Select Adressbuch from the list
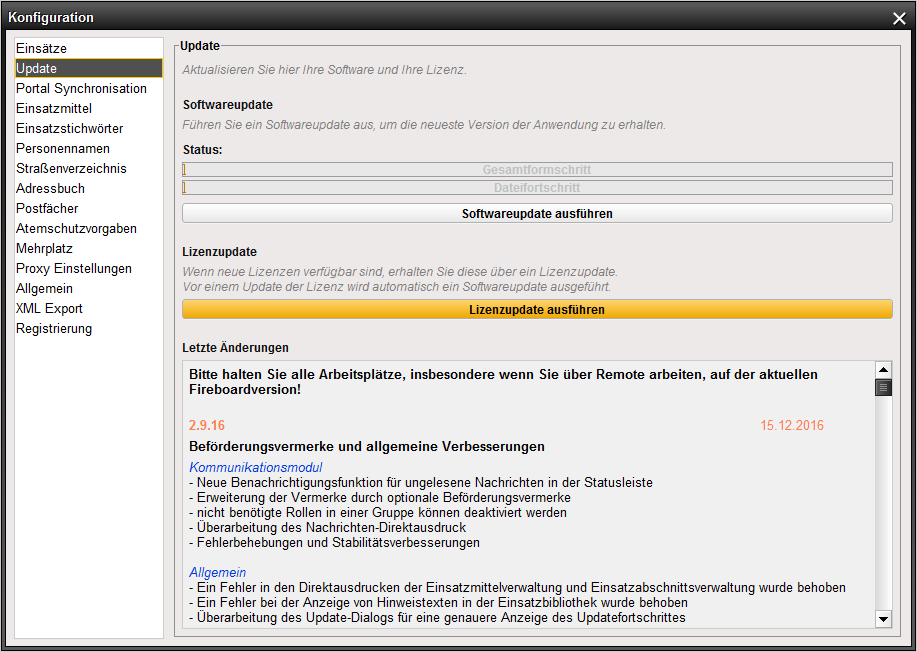 [x=50, y=188]
